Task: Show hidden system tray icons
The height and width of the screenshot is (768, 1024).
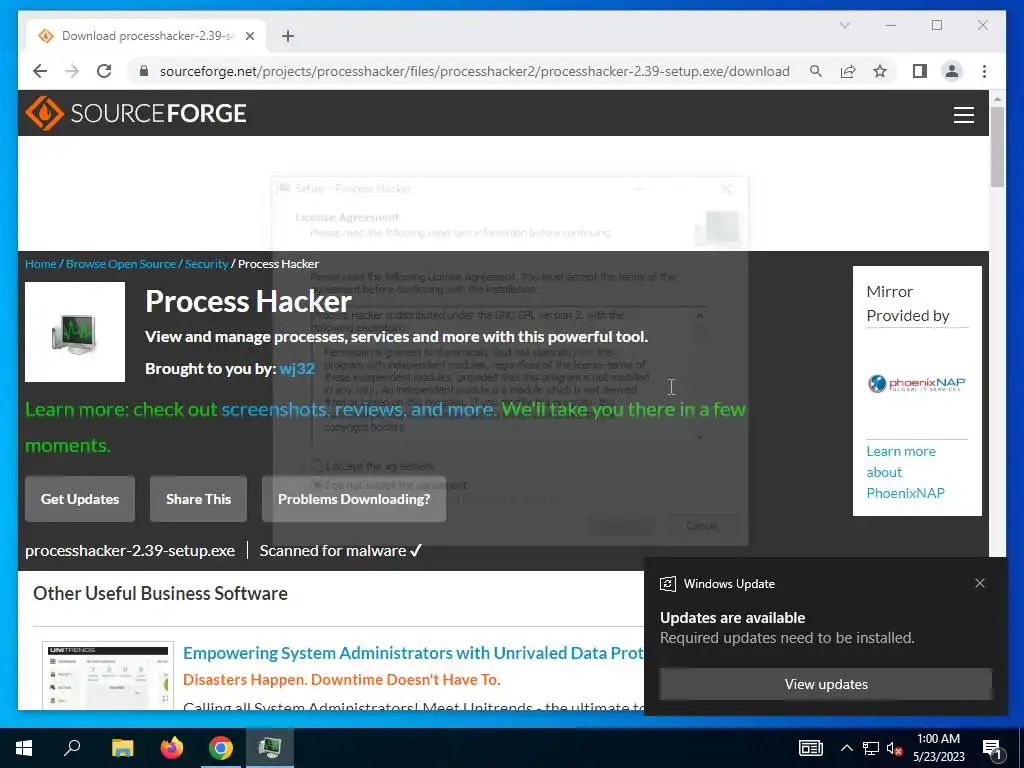Action: (846, 748)
